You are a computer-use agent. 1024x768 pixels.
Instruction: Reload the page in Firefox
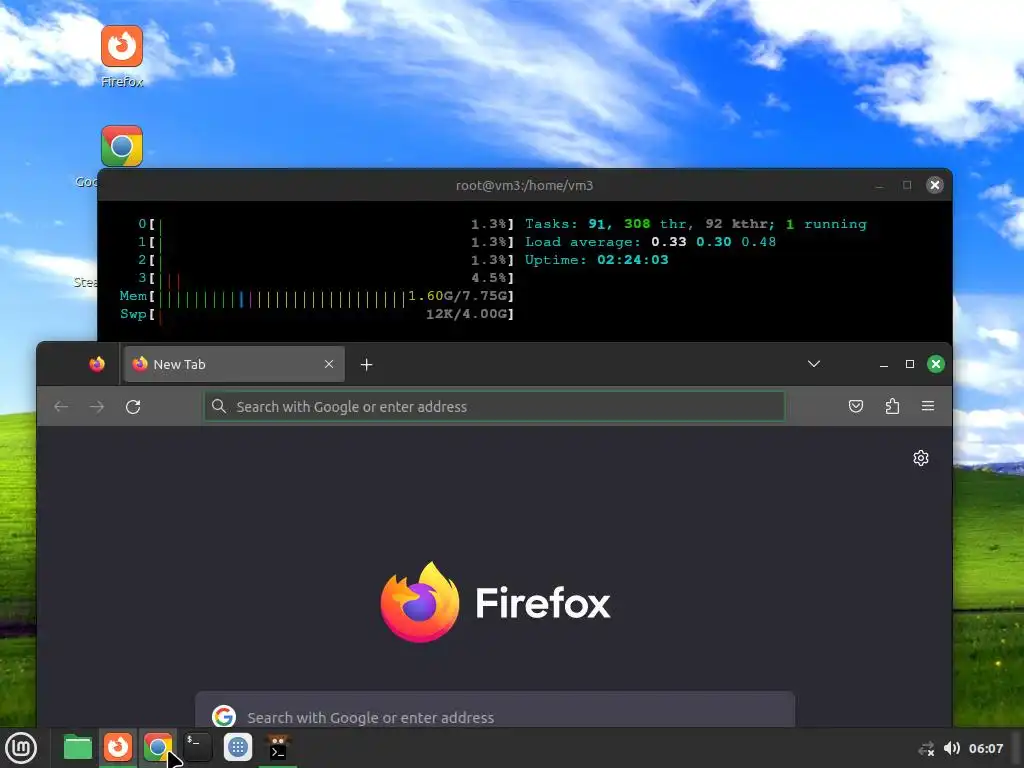133,407
